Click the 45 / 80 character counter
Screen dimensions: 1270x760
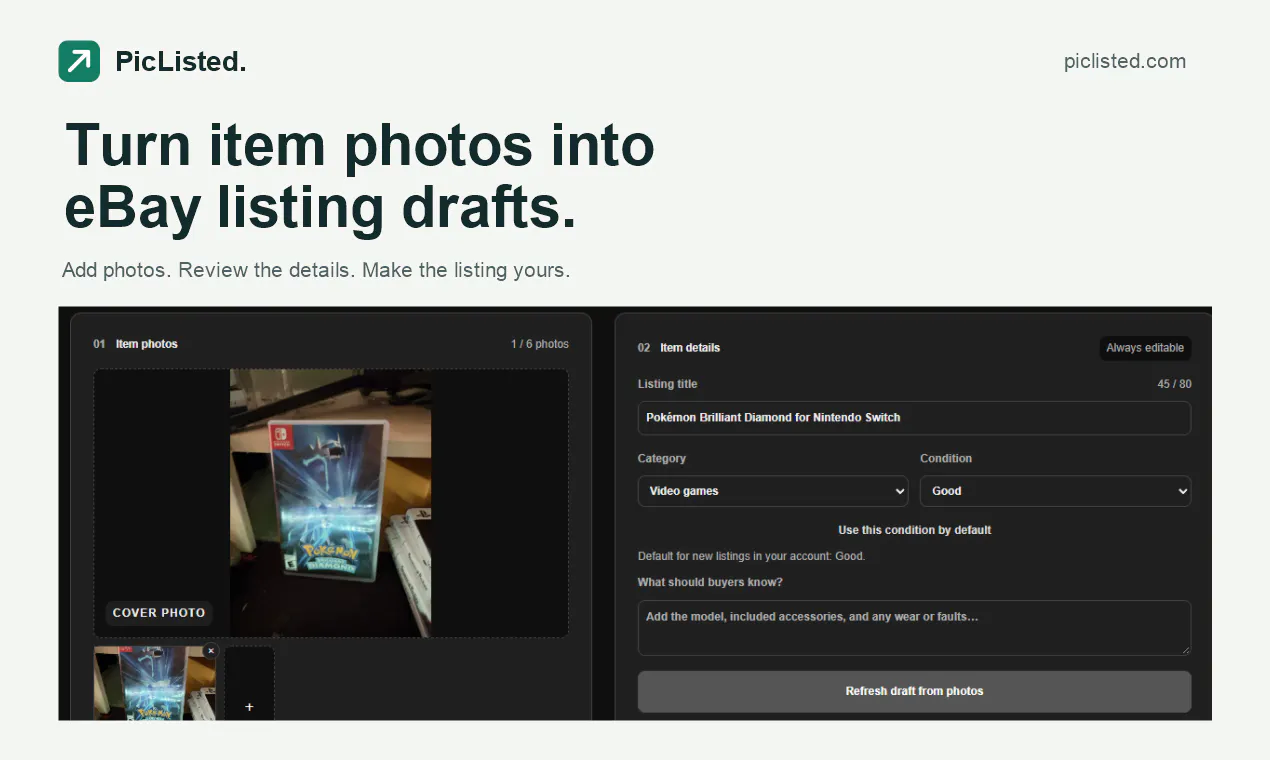1173,384
